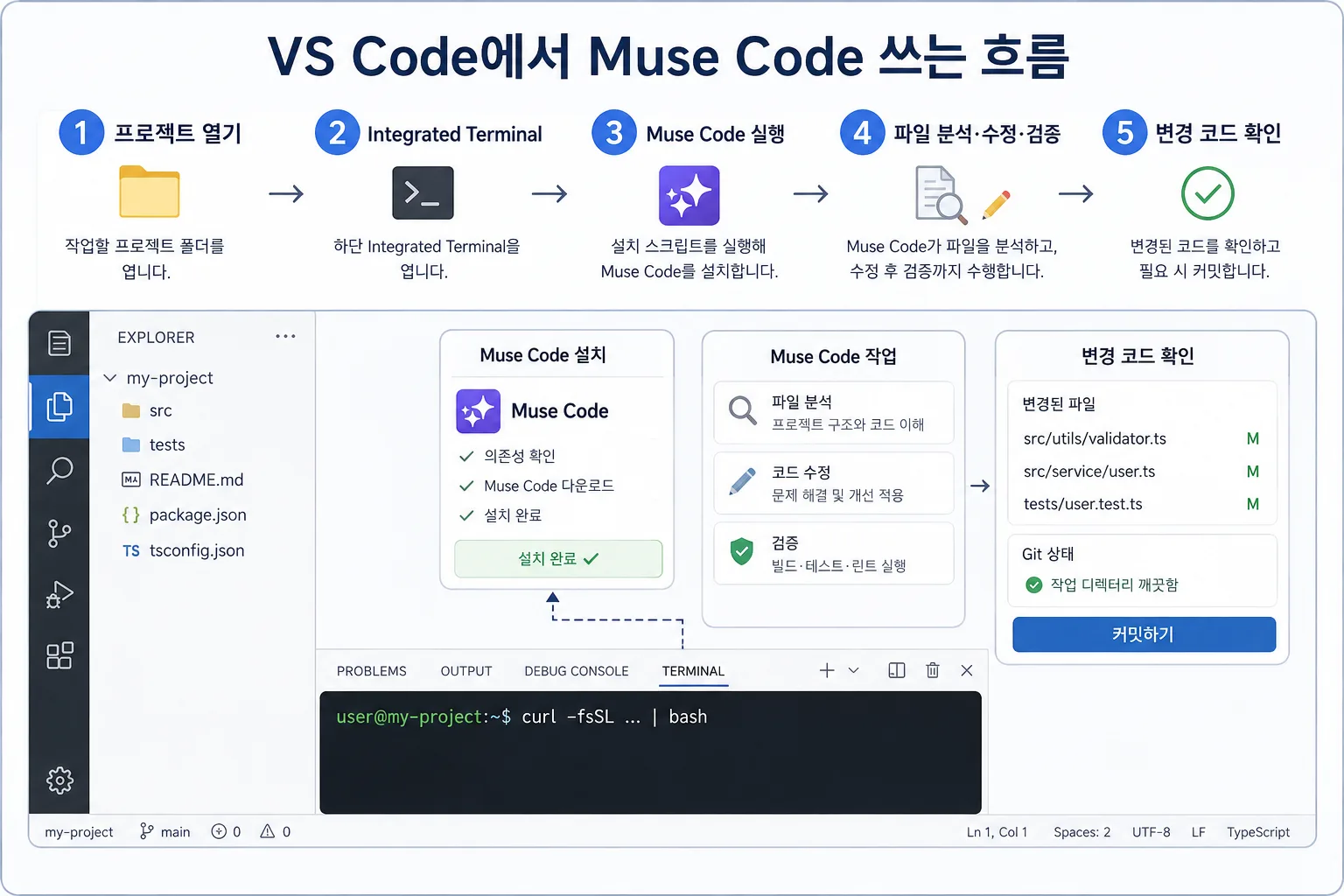Click the Muse Code sparkle icon in install card
The width and height of the screenshot is (1344, 896).
(478, 411)
